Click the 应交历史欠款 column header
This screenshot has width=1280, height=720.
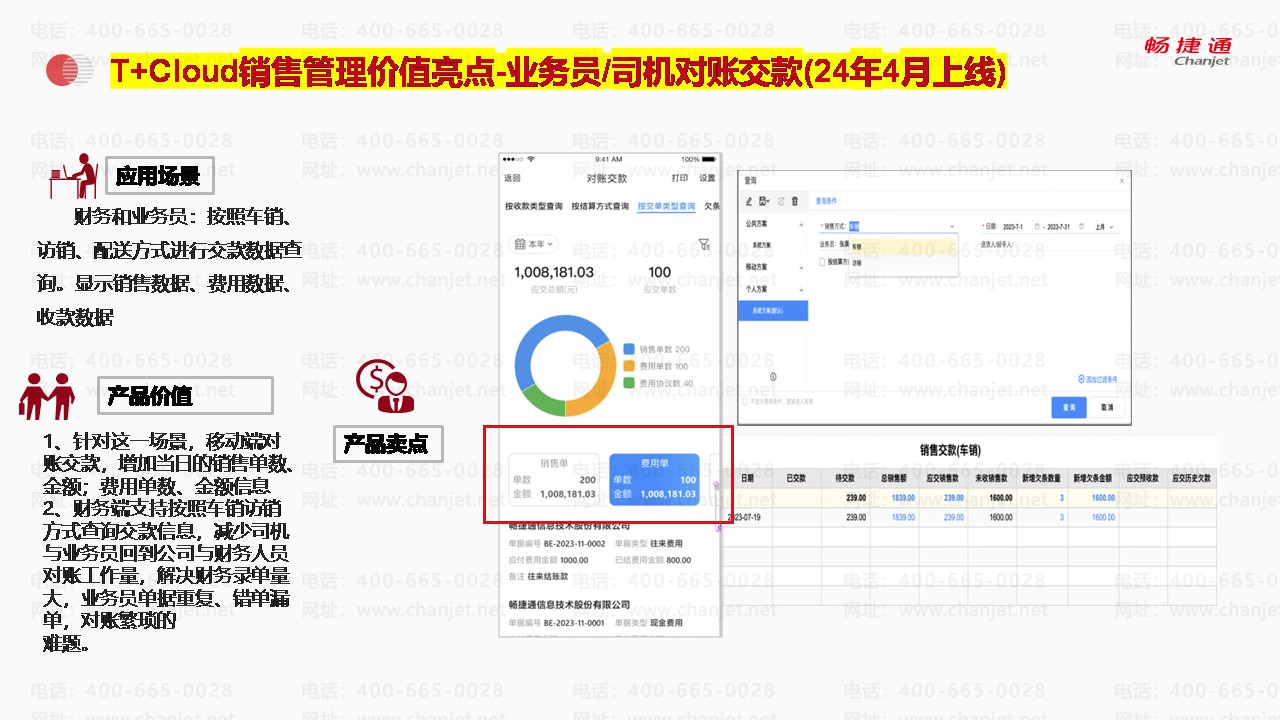pos(1191,478)
